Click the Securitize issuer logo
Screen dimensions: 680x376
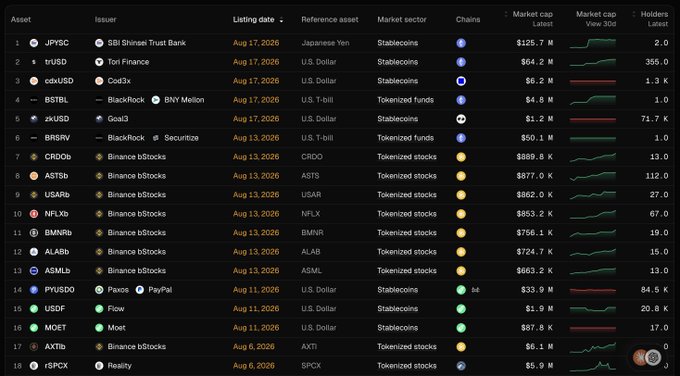point(156,138)
